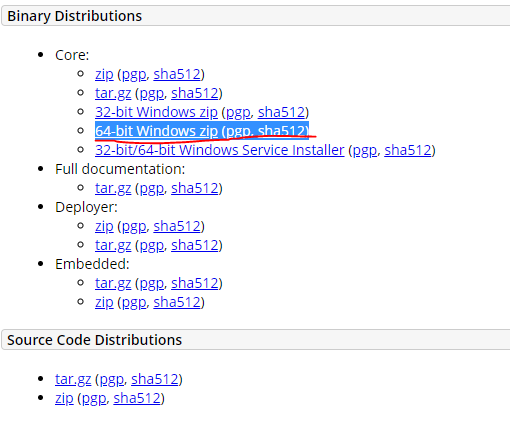Open the Core zip download link
Image resolution: width=510 pixels, height=435 pixels.
pyautogui.click(x=104, y=74)
